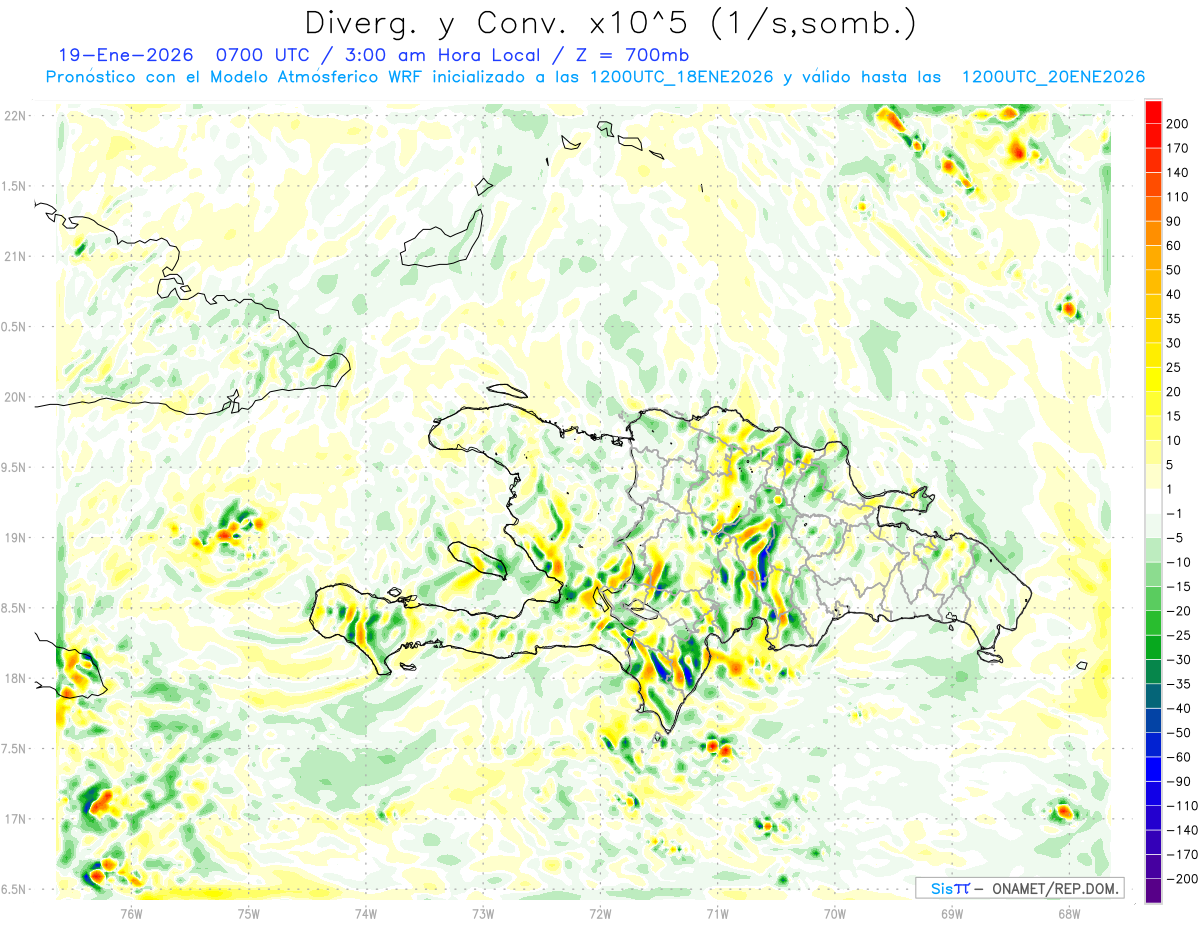1200x927 pixels.
Task: Click the '75W' longitude label
Action: point(249,913)
